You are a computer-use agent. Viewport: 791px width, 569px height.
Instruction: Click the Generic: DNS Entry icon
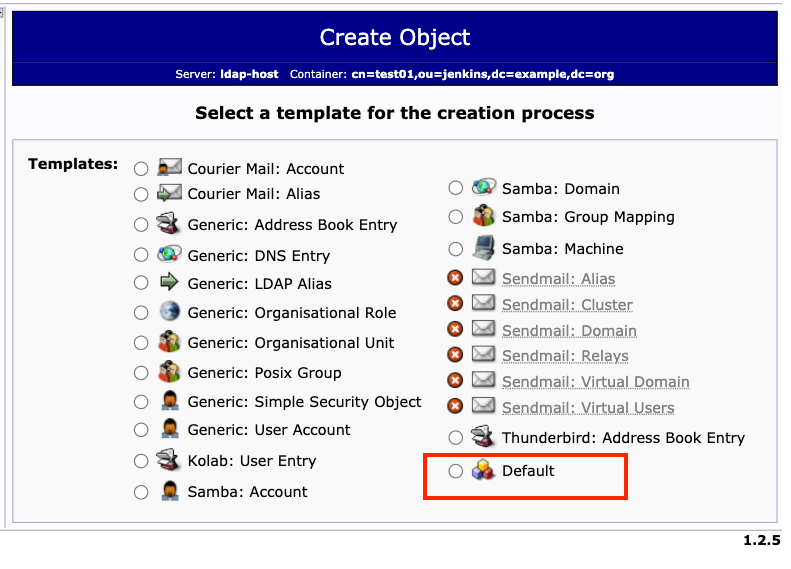[170, 255]
